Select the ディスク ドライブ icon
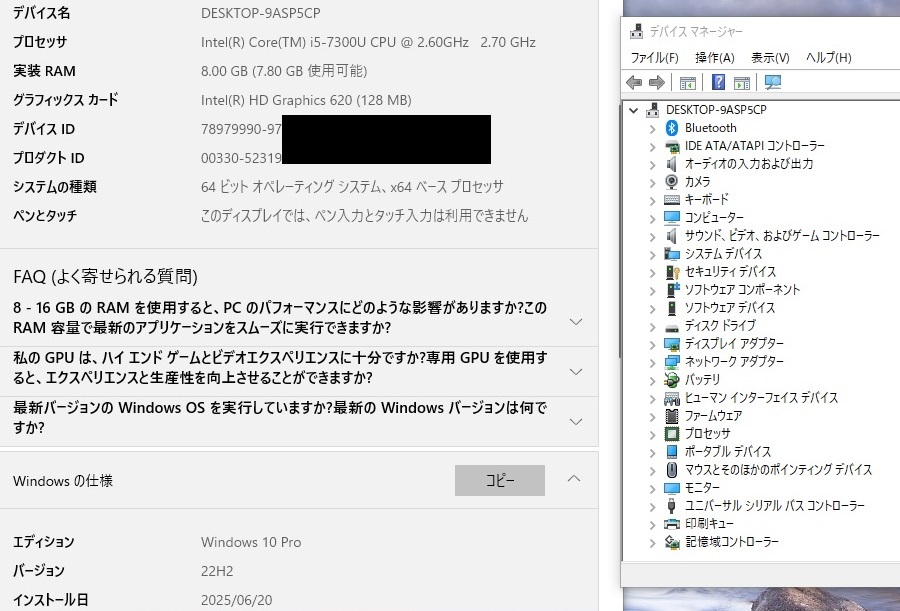900x611 pixels. pyautogui.click(x=672, y=326)
